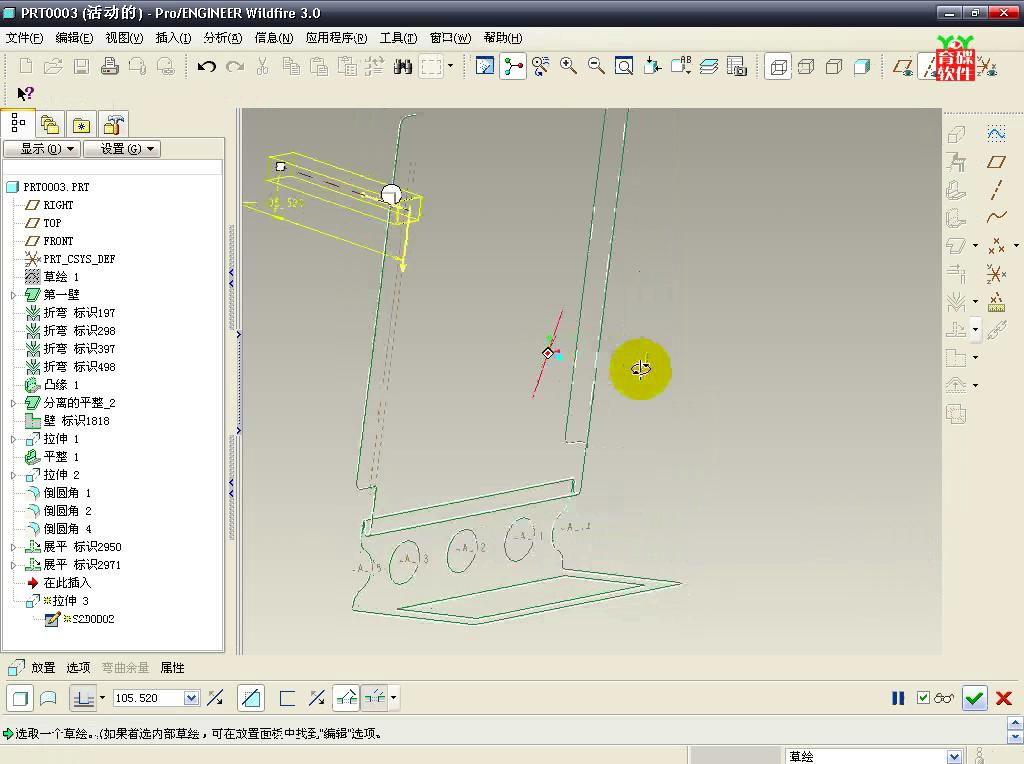This screenshot has width=1024, height=764.
Task: Pick the datum coordinate system tool
Action: point(996,274)
